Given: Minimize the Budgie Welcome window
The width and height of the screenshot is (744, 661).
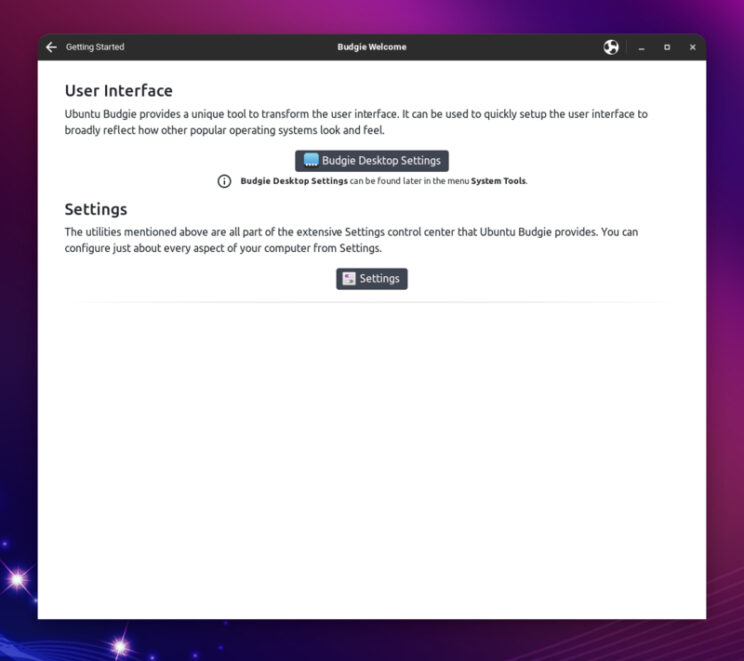Looking at the screenshot, I should 641,47.
